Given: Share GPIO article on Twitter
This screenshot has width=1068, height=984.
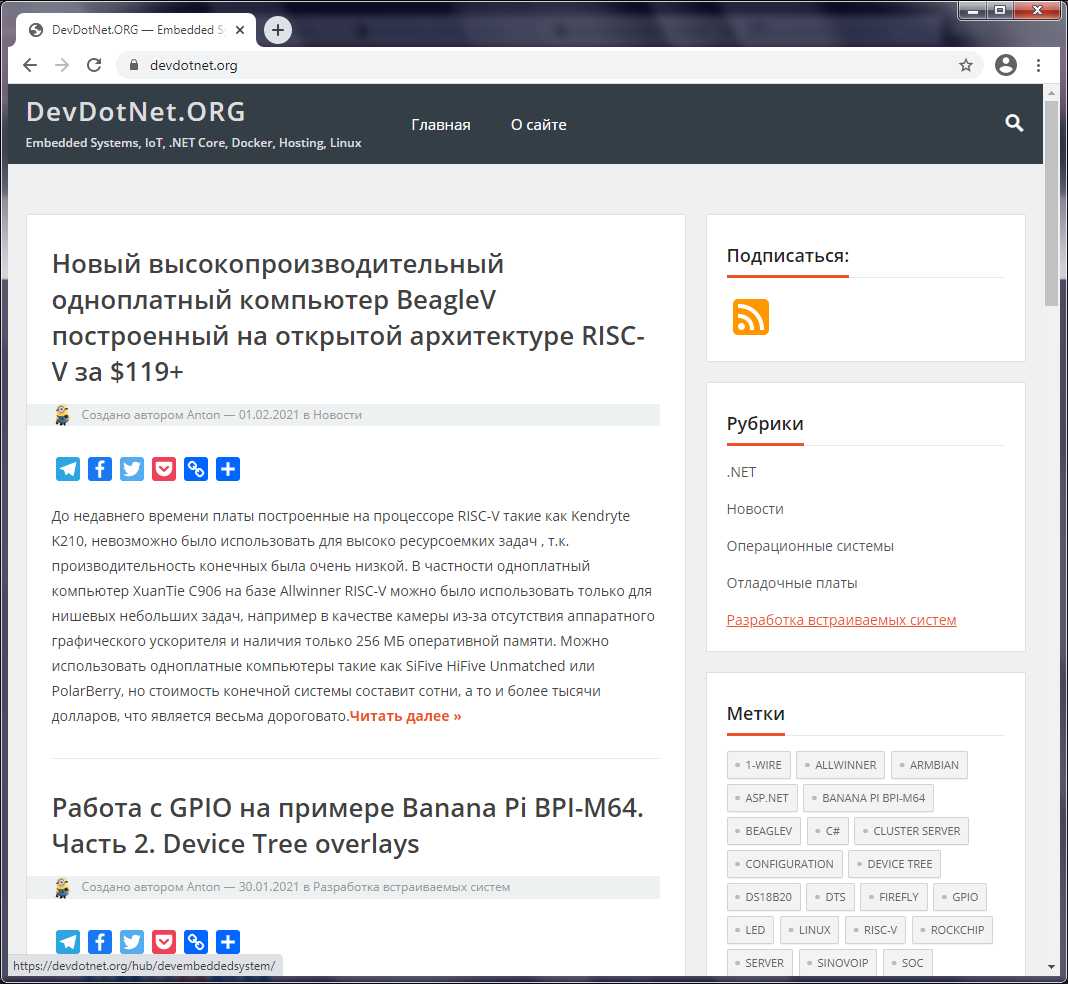Looking at the screenshot, I should 132,942.
